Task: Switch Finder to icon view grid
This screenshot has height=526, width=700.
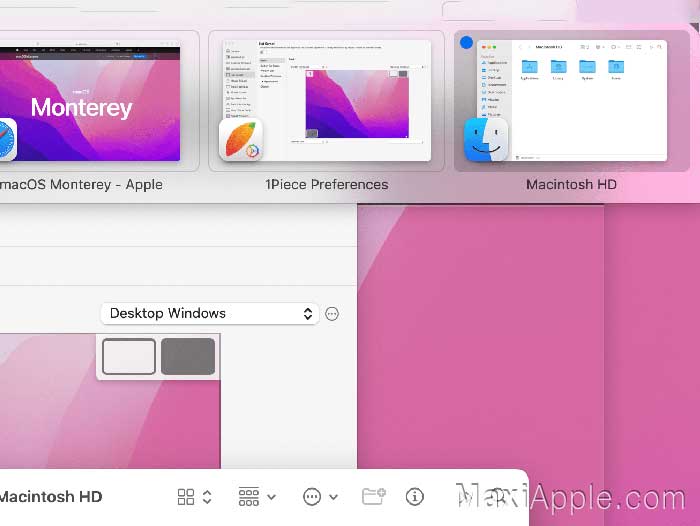Action: pyautogui.click(x=186, y=497)
